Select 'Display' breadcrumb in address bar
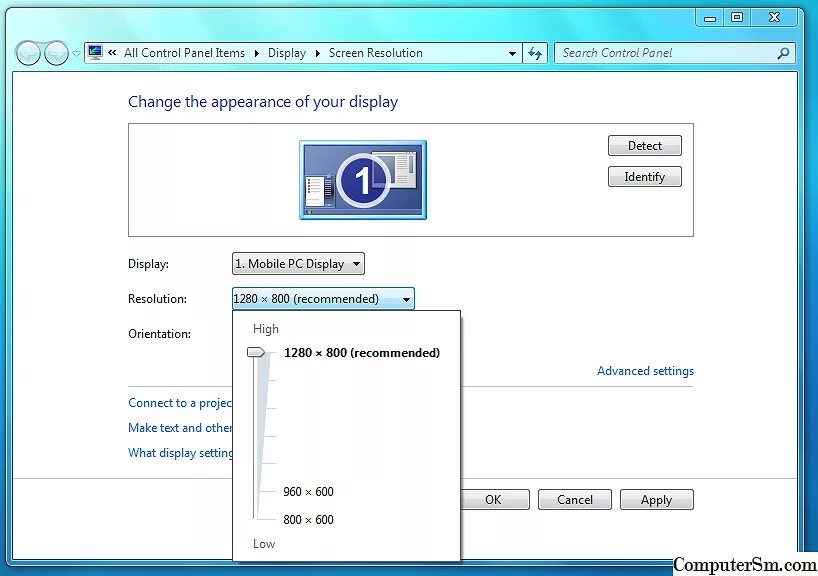This screenshot has width=818, height=576. click(x=286, y=53)
